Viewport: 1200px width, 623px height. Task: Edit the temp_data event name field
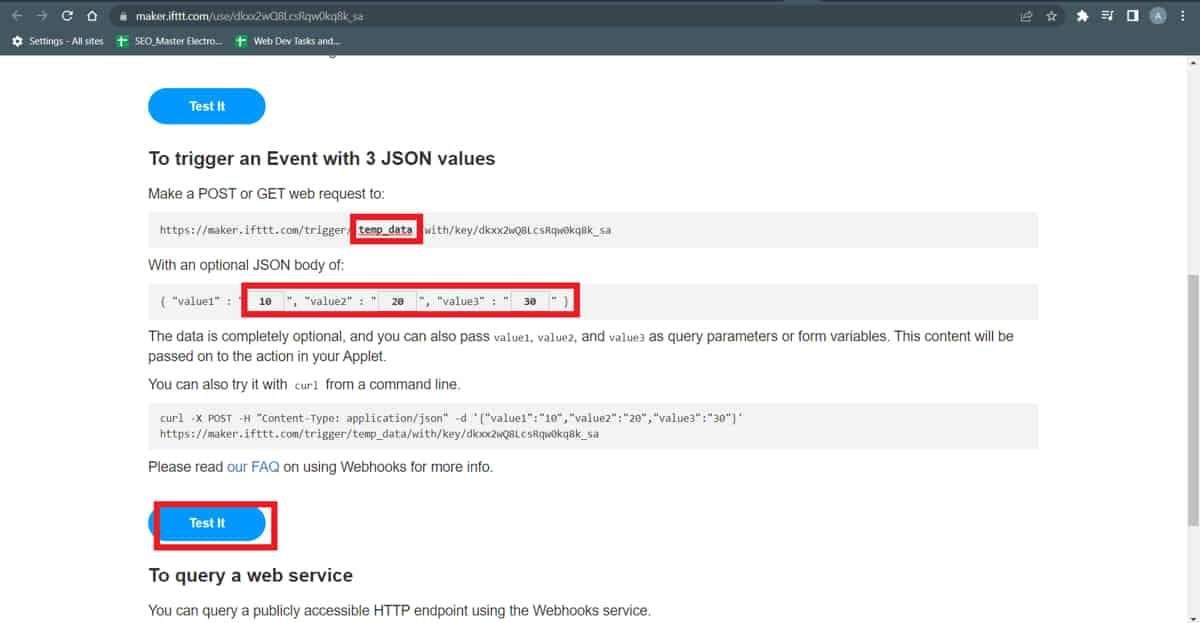386,230
